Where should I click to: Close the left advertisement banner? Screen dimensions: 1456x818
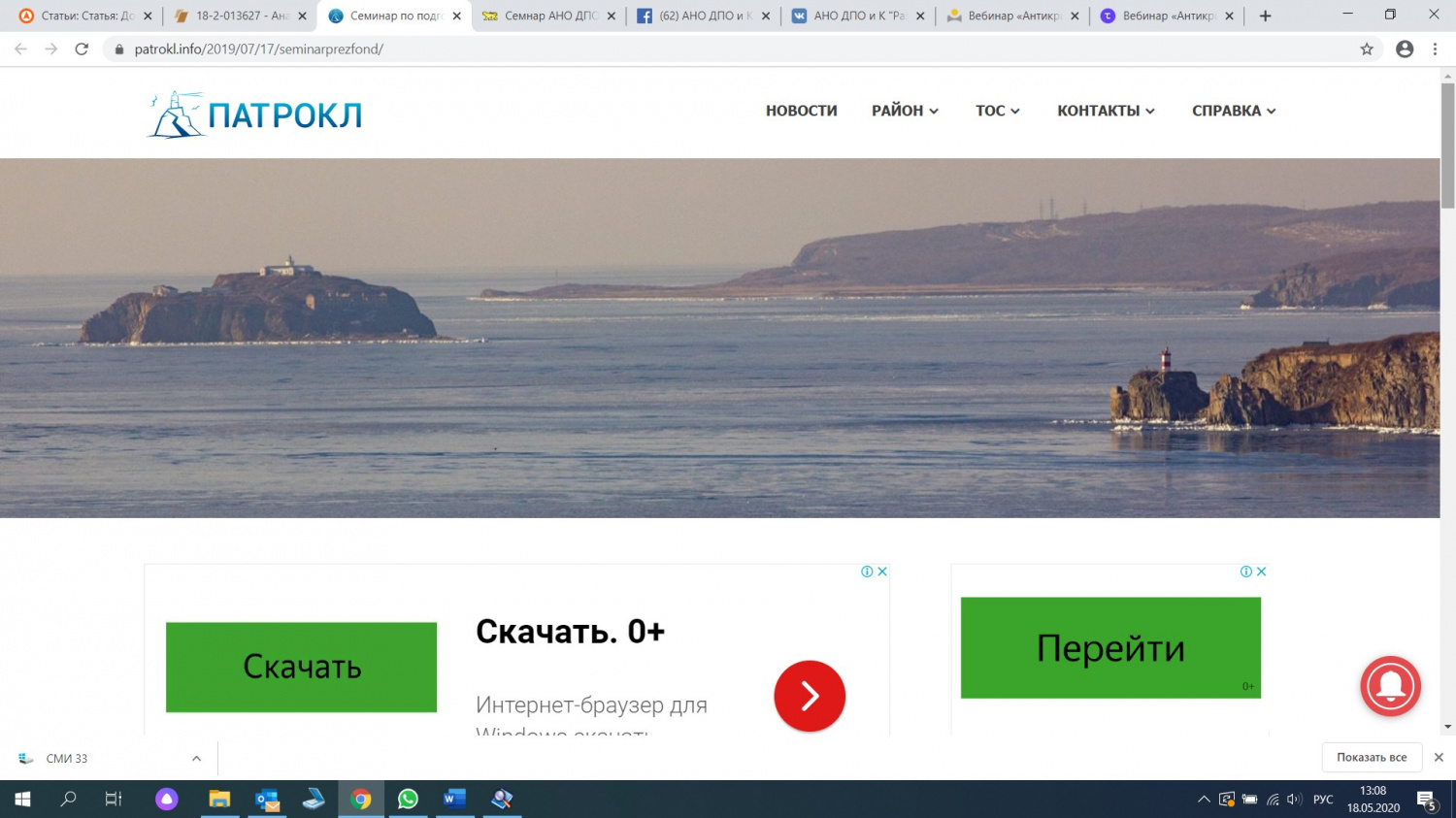tap(882, 572)
